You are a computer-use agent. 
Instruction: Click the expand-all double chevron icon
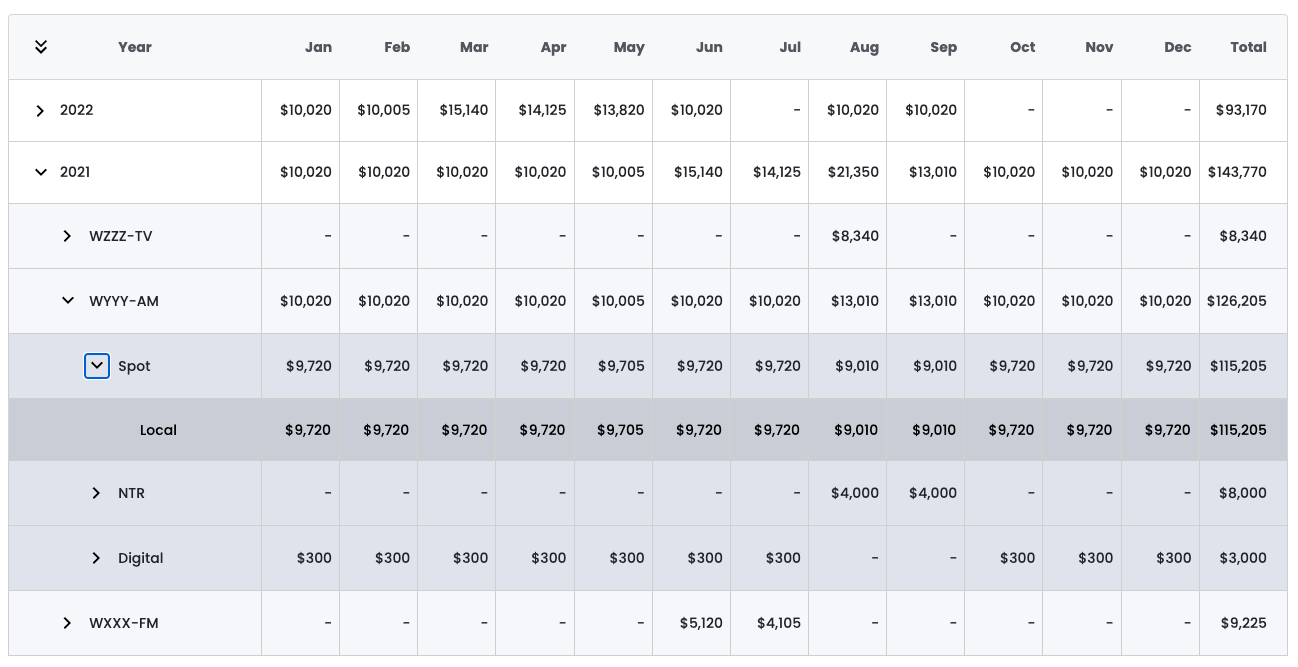[41, 47]
